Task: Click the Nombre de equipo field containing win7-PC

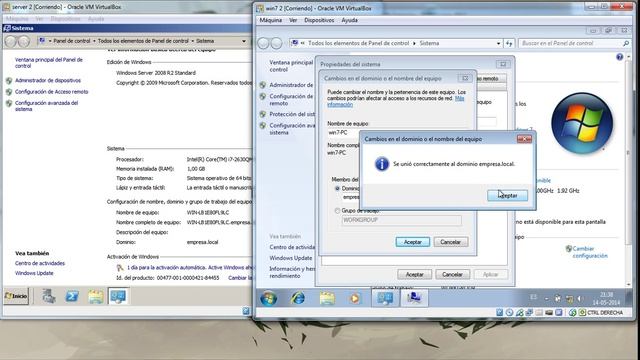Action: (343, 133)
